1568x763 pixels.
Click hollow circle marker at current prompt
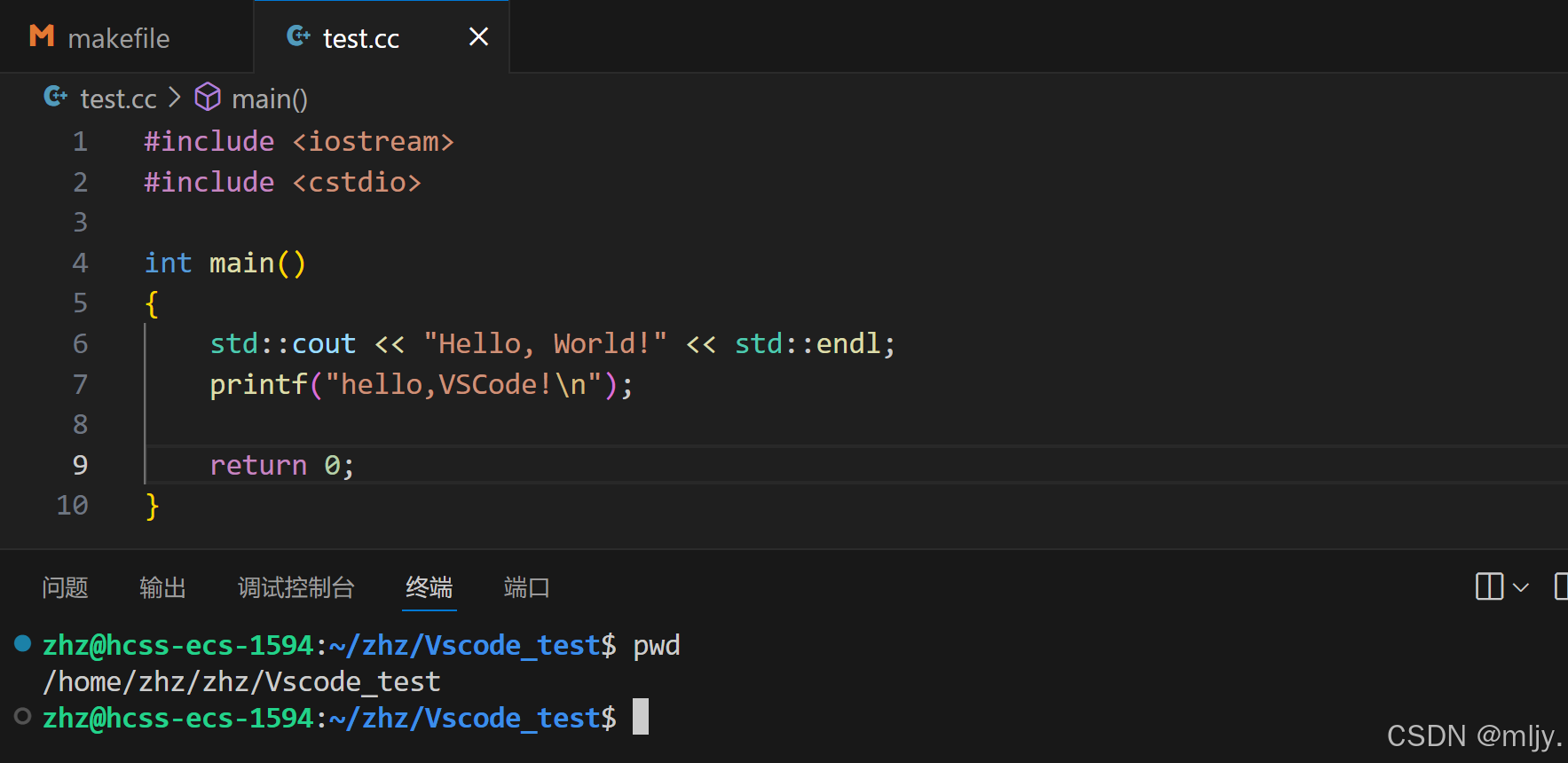click(x=23, y=716)
